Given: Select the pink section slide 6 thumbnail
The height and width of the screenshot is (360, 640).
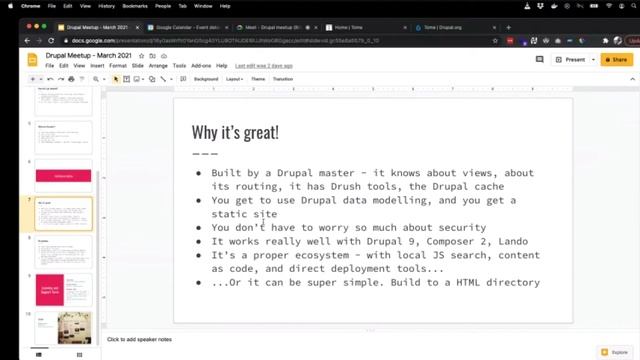Looking at the screenshot, I should coord(64,176).
